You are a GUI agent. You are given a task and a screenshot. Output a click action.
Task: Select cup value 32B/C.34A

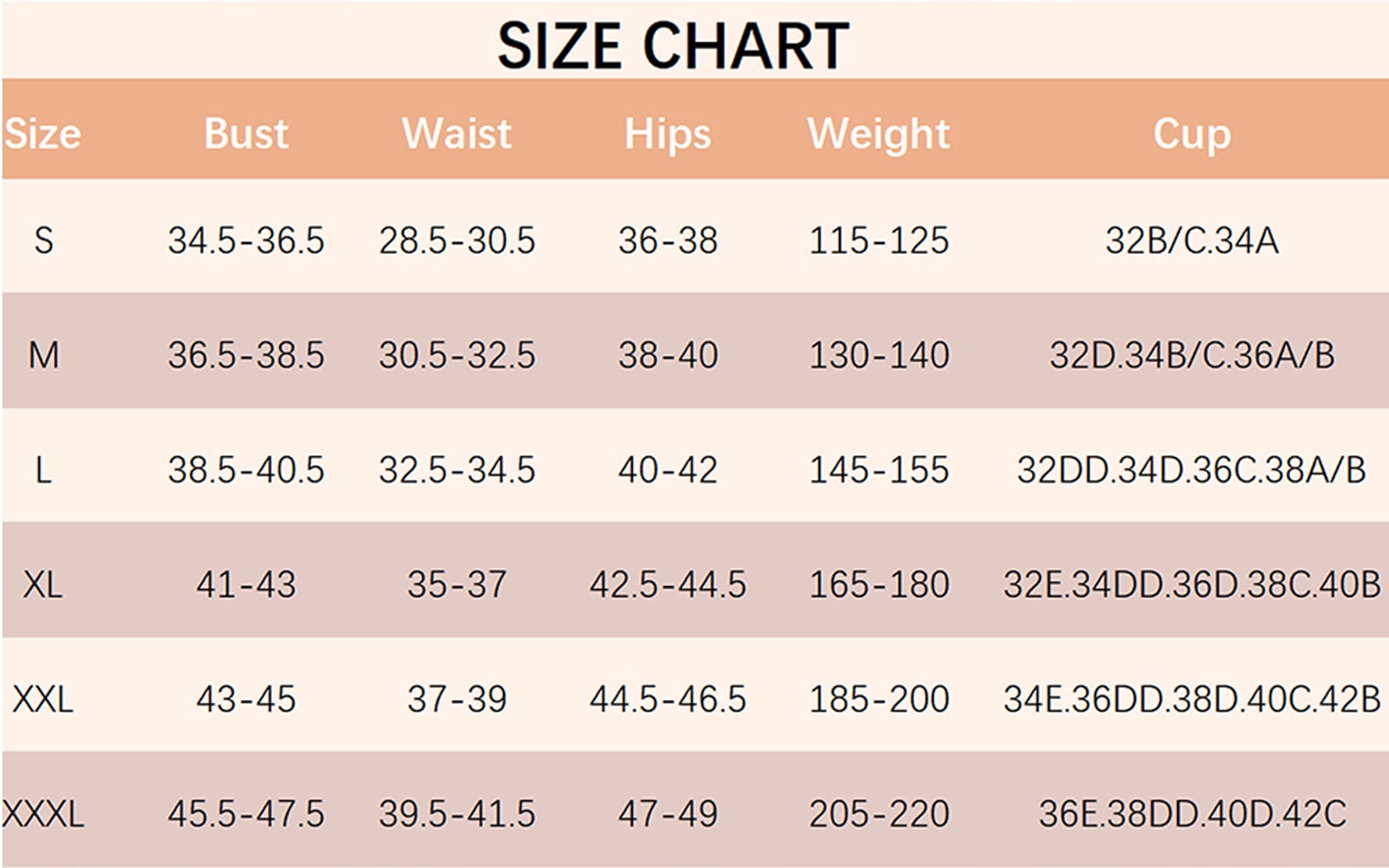[x=1192, y=241]
